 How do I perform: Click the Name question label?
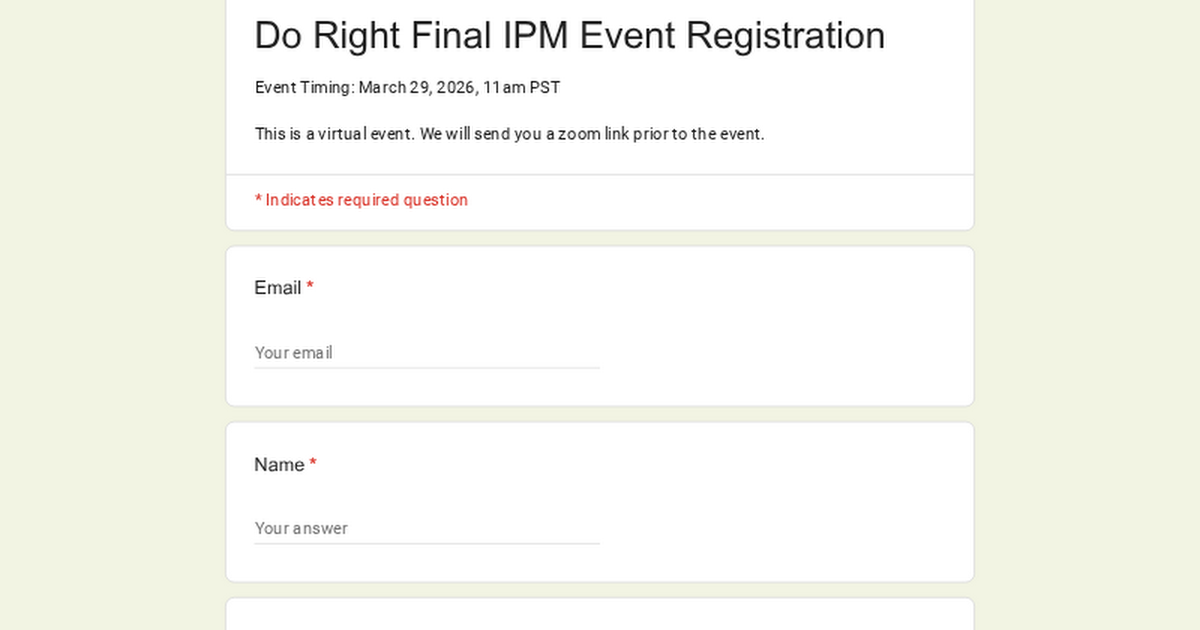click(279, 464)
